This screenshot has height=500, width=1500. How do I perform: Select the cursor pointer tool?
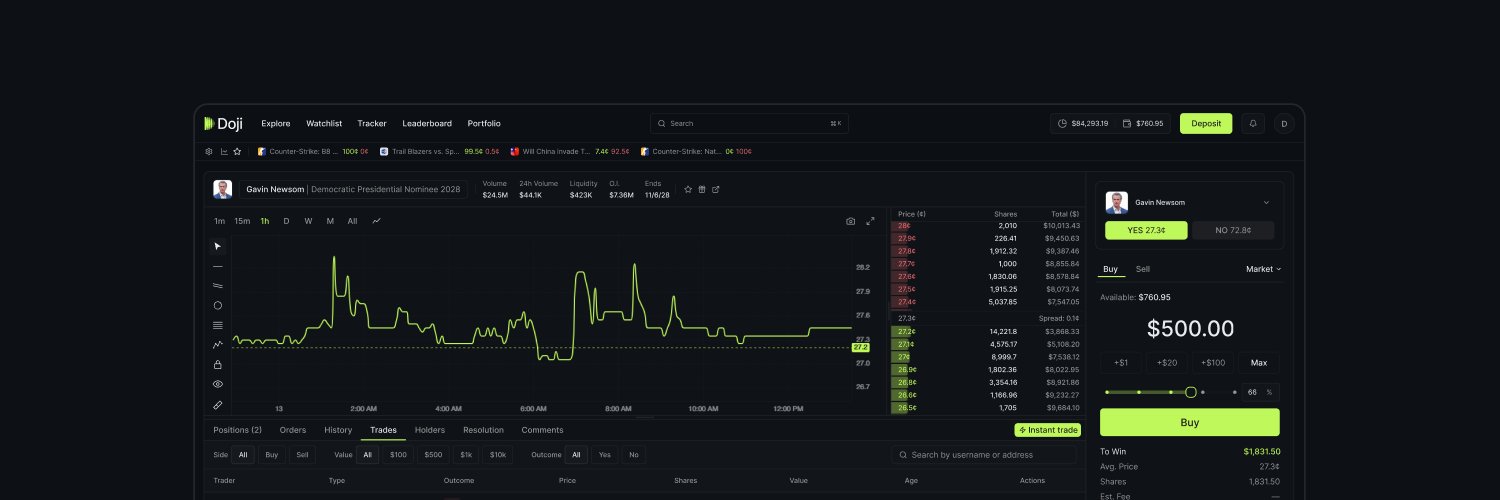click(x=218, y=246)
